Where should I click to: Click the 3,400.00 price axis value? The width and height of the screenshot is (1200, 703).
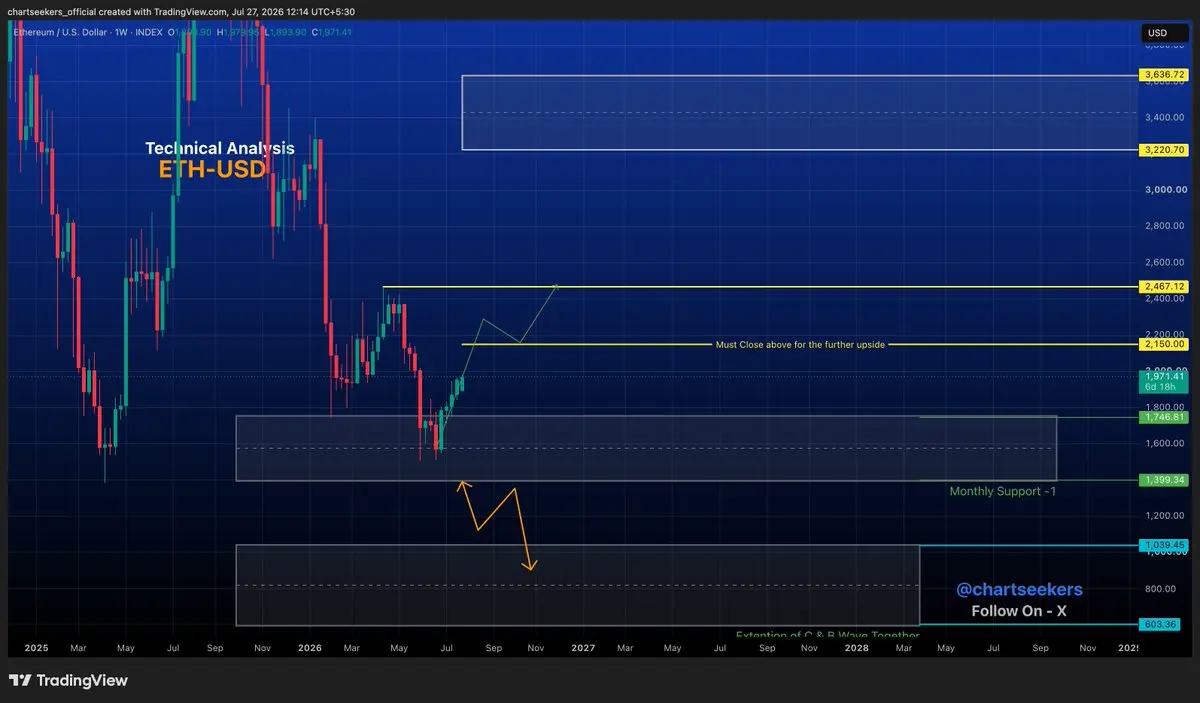1165,118
